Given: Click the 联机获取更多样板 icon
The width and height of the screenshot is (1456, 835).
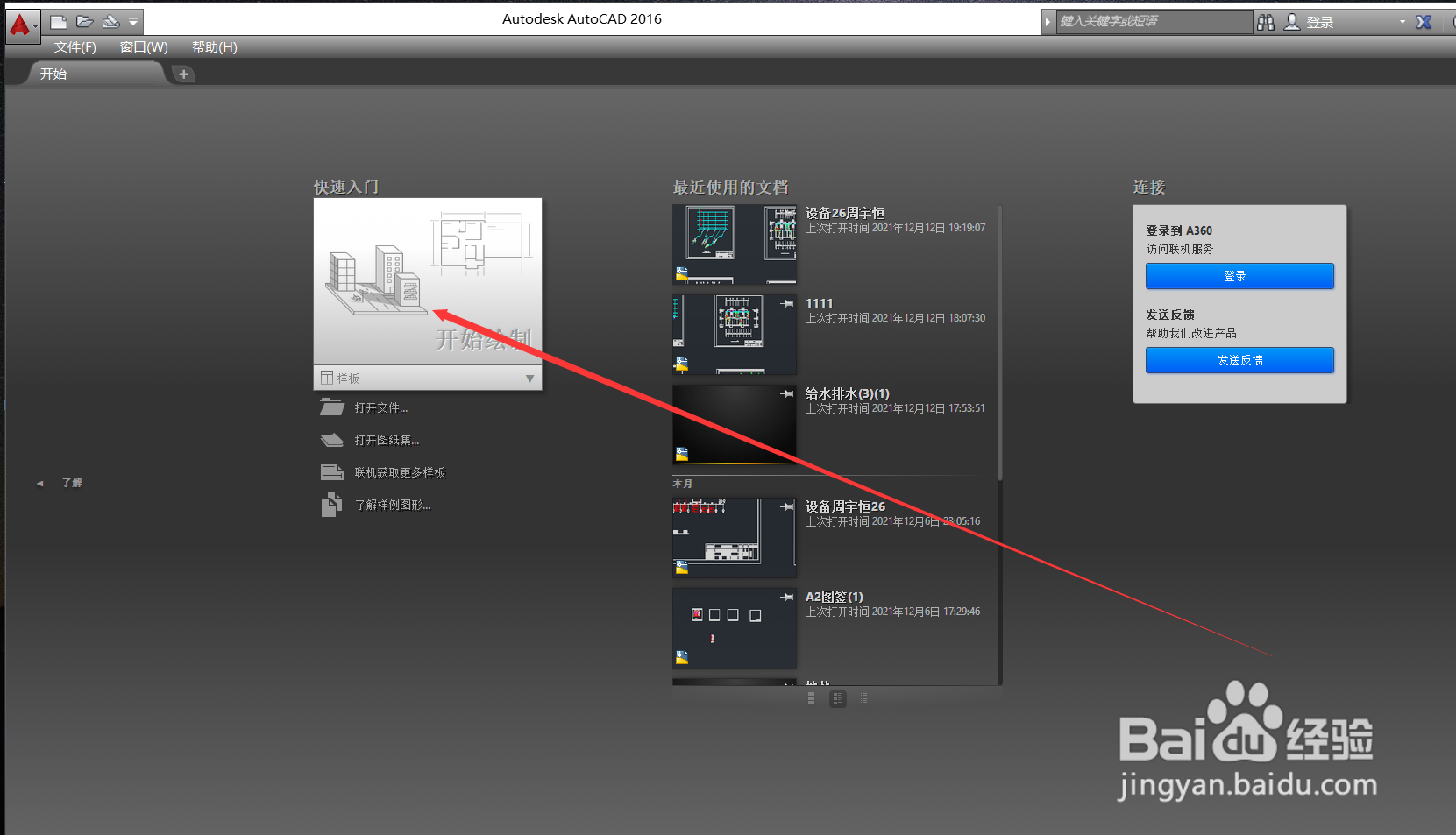Looking at the screenshot, I should point(332,472).
